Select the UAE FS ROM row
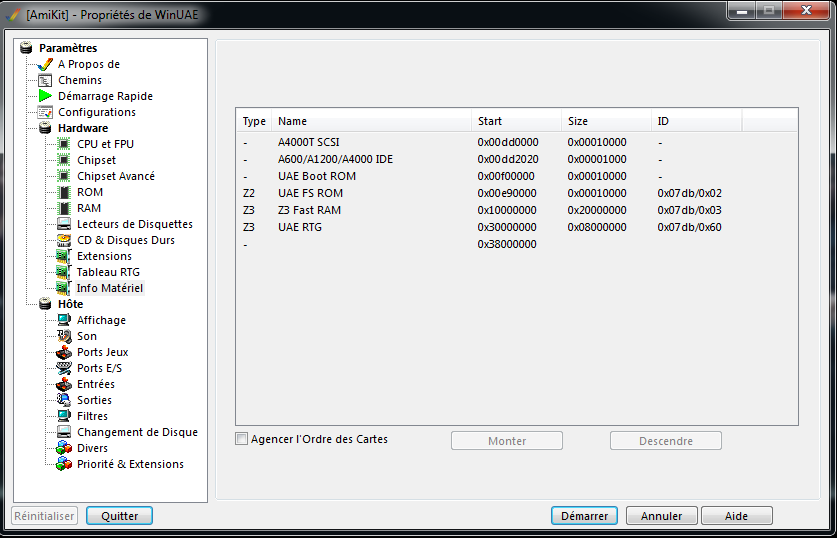 tap(517, 194)
